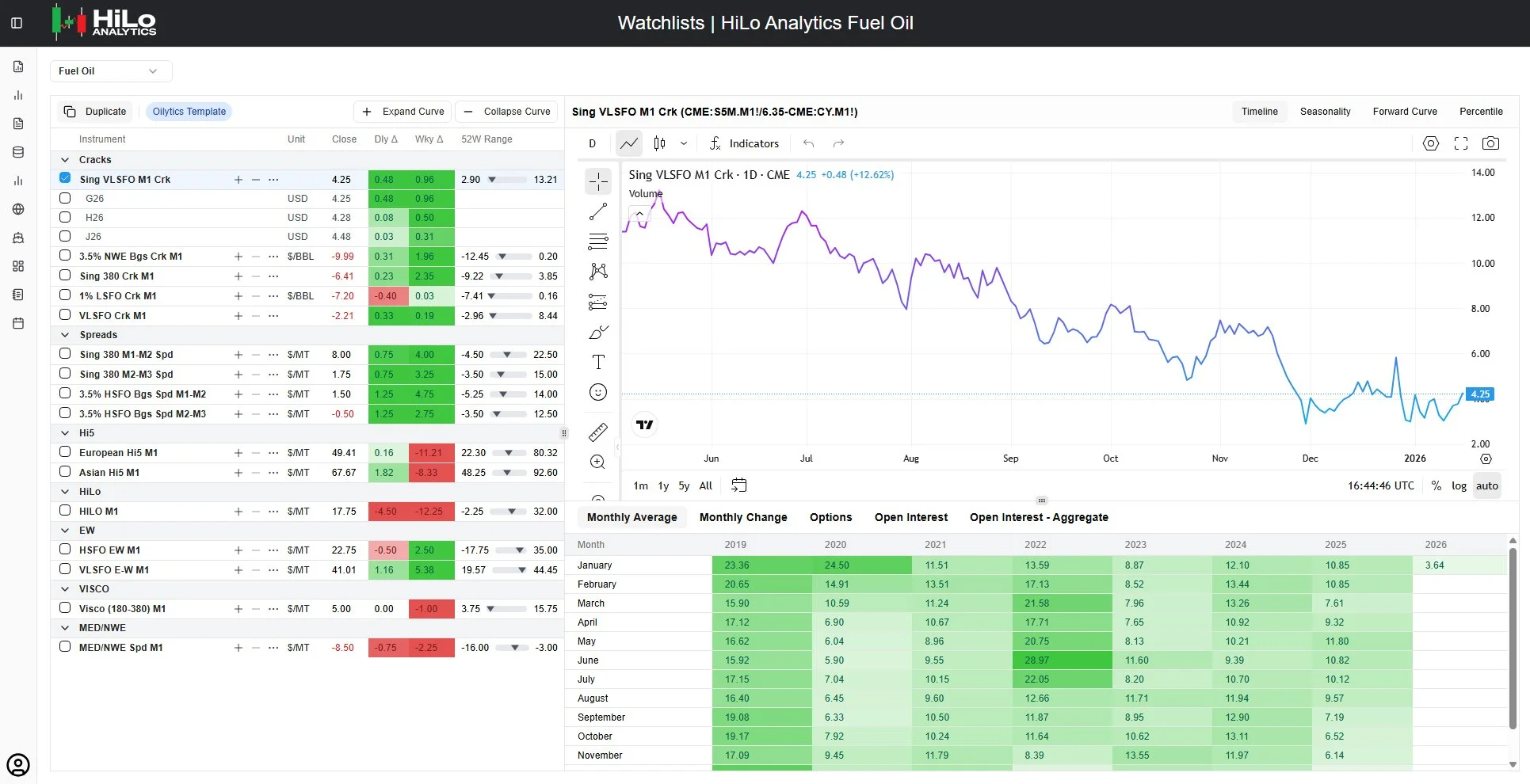Collapse the Spreads section chevron
The width and height of the screenshot is (1530, 784).
click(x=65, y=335)
